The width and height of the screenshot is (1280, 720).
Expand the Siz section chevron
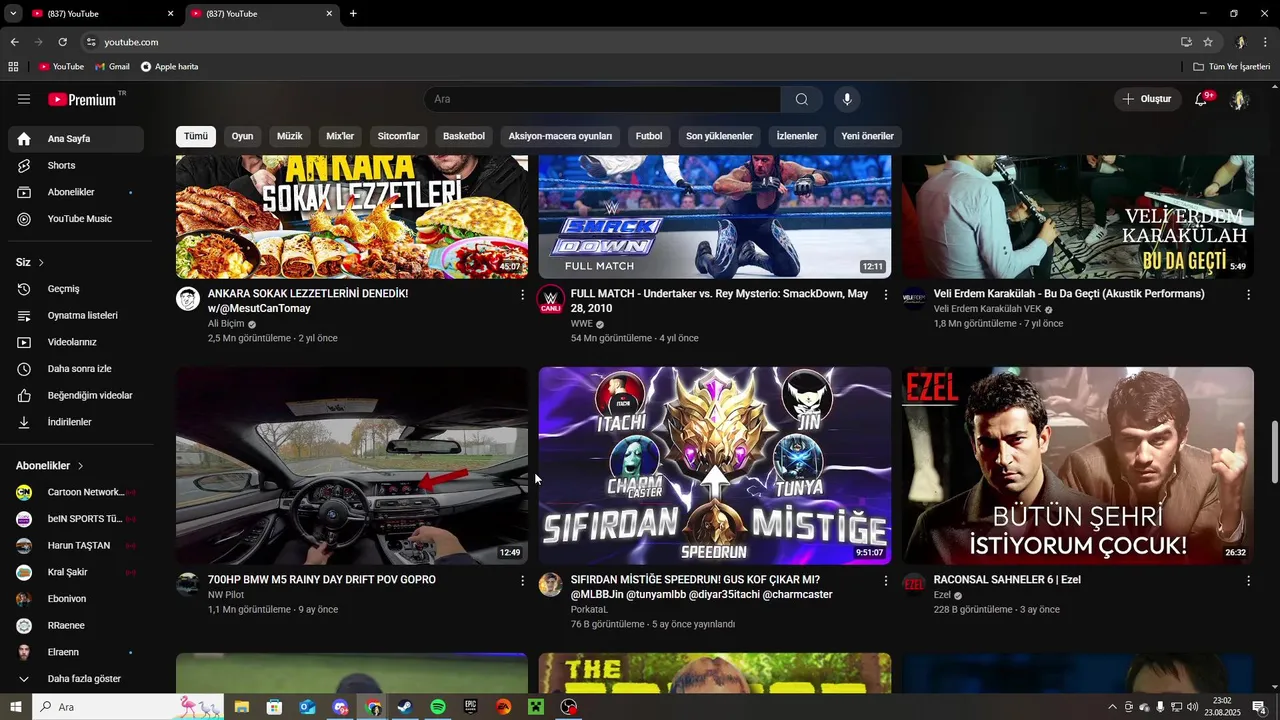(41, 262)
